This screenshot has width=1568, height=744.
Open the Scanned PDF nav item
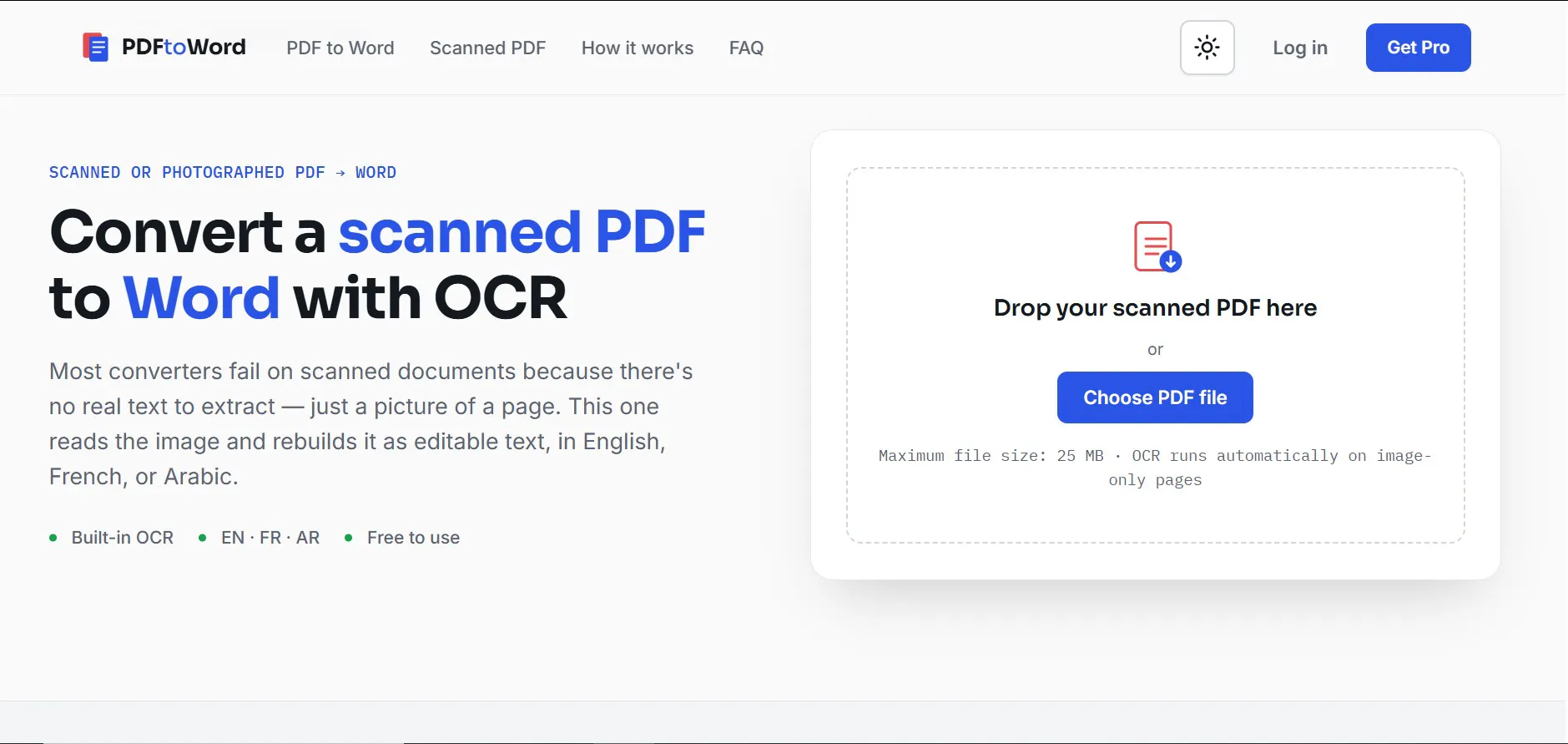pos(487,48)
